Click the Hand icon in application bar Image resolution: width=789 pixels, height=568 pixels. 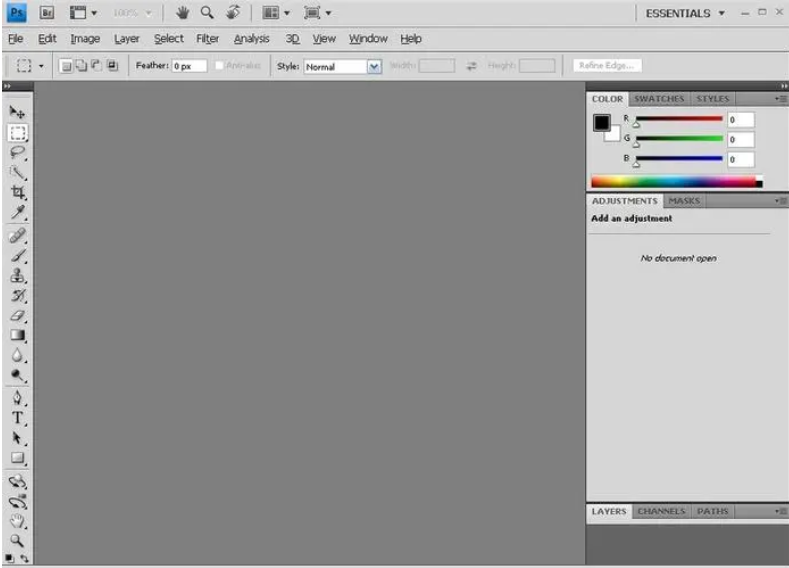[x=182, y=13]
